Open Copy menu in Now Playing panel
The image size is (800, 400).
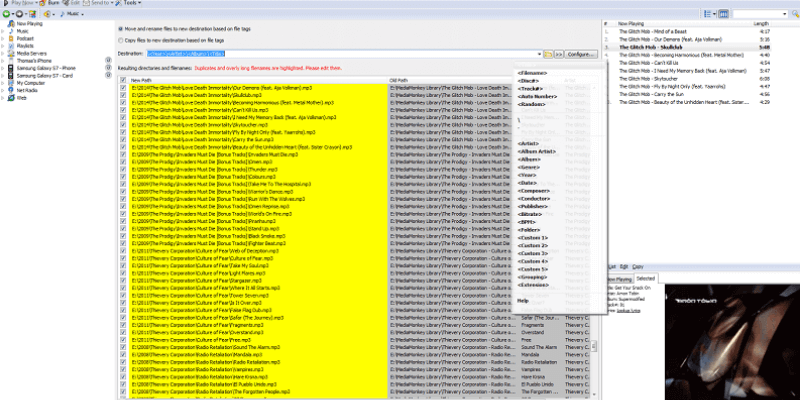click(638, 267)
